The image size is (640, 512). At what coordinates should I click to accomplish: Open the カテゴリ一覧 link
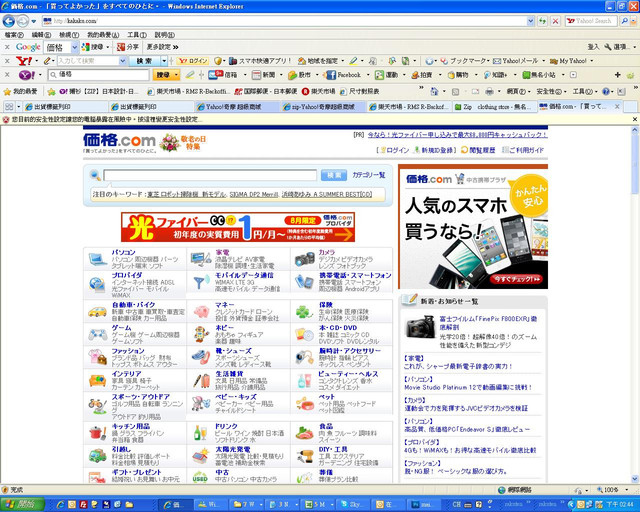369,175
